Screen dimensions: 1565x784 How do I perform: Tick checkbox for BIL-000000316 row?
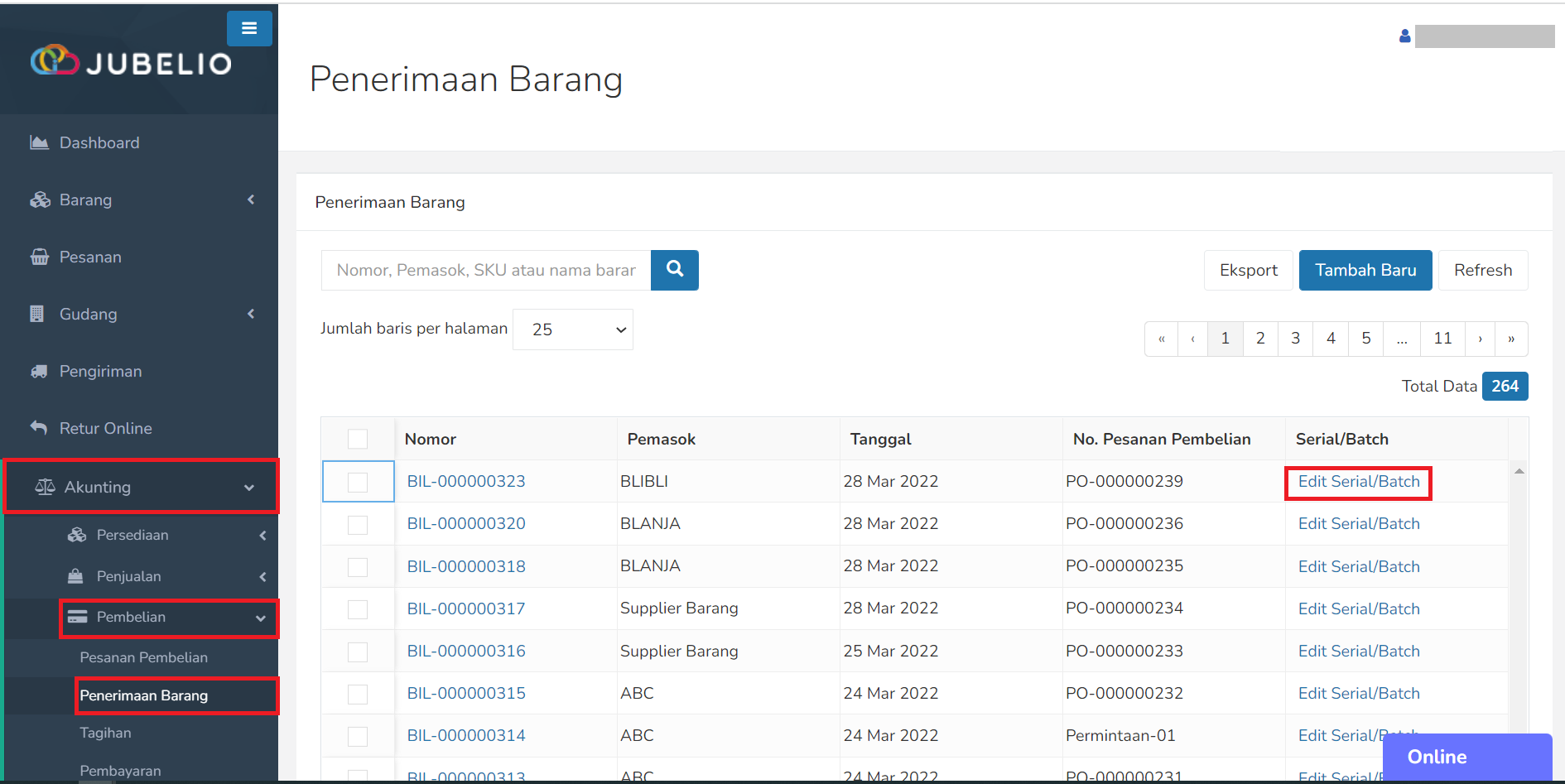tap(358, 652)
